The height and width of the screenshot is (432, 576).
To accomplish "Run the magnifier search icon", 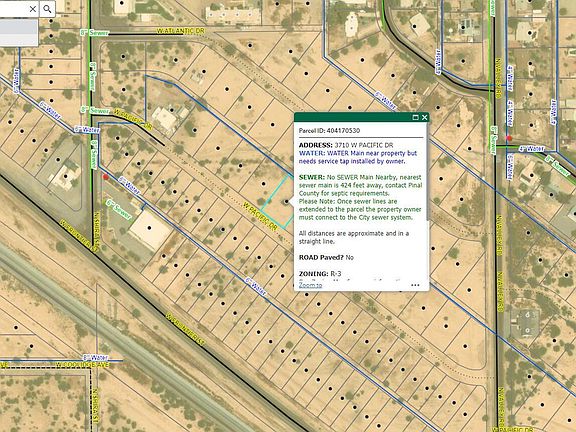I will tap(47, 9).
